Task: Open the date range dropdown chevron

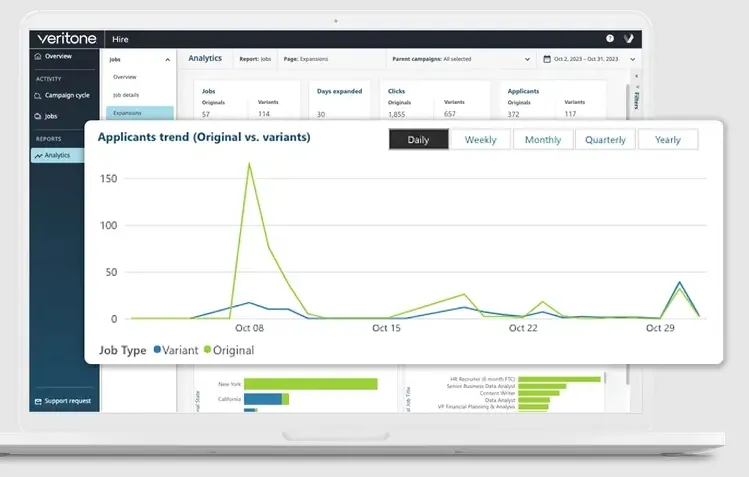Action: click(x=632, y=59)
